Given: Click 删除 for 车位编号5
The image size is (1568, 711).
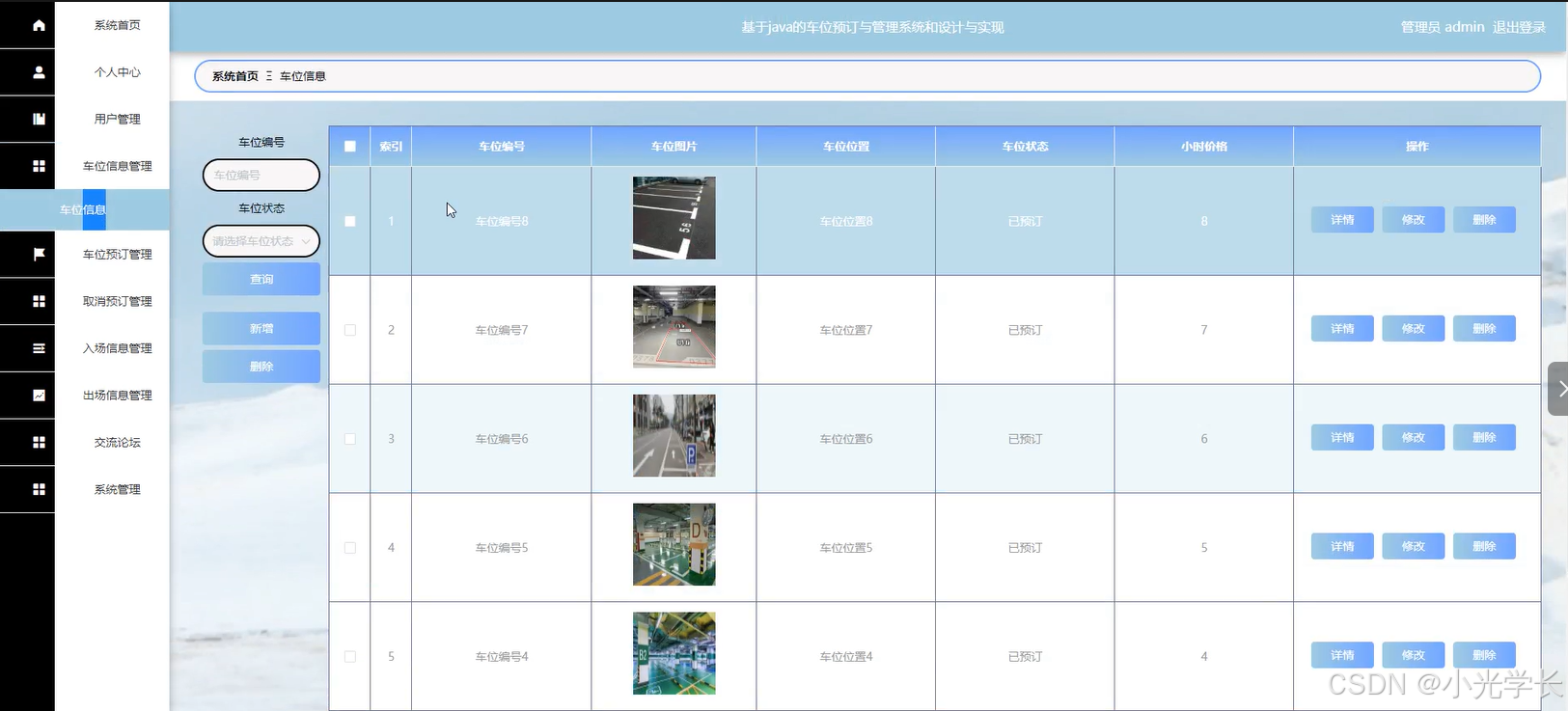Looking at the screenshot, I should click(x=1484, y=547).
